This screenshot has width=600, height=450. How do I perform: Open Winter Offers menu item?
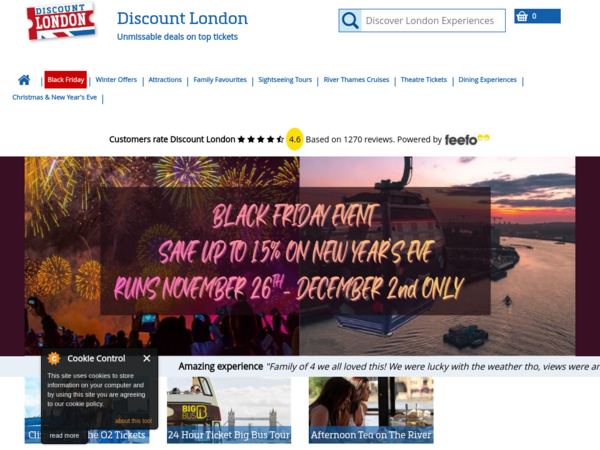tap(116, 80)
